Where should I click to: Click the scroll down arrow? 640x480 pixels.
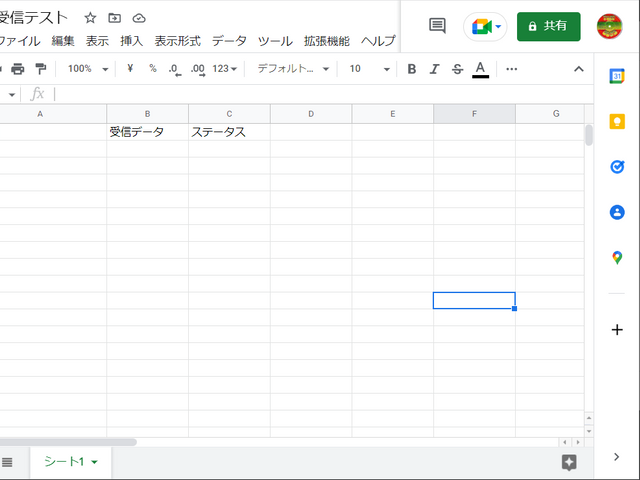coord(589,431)
